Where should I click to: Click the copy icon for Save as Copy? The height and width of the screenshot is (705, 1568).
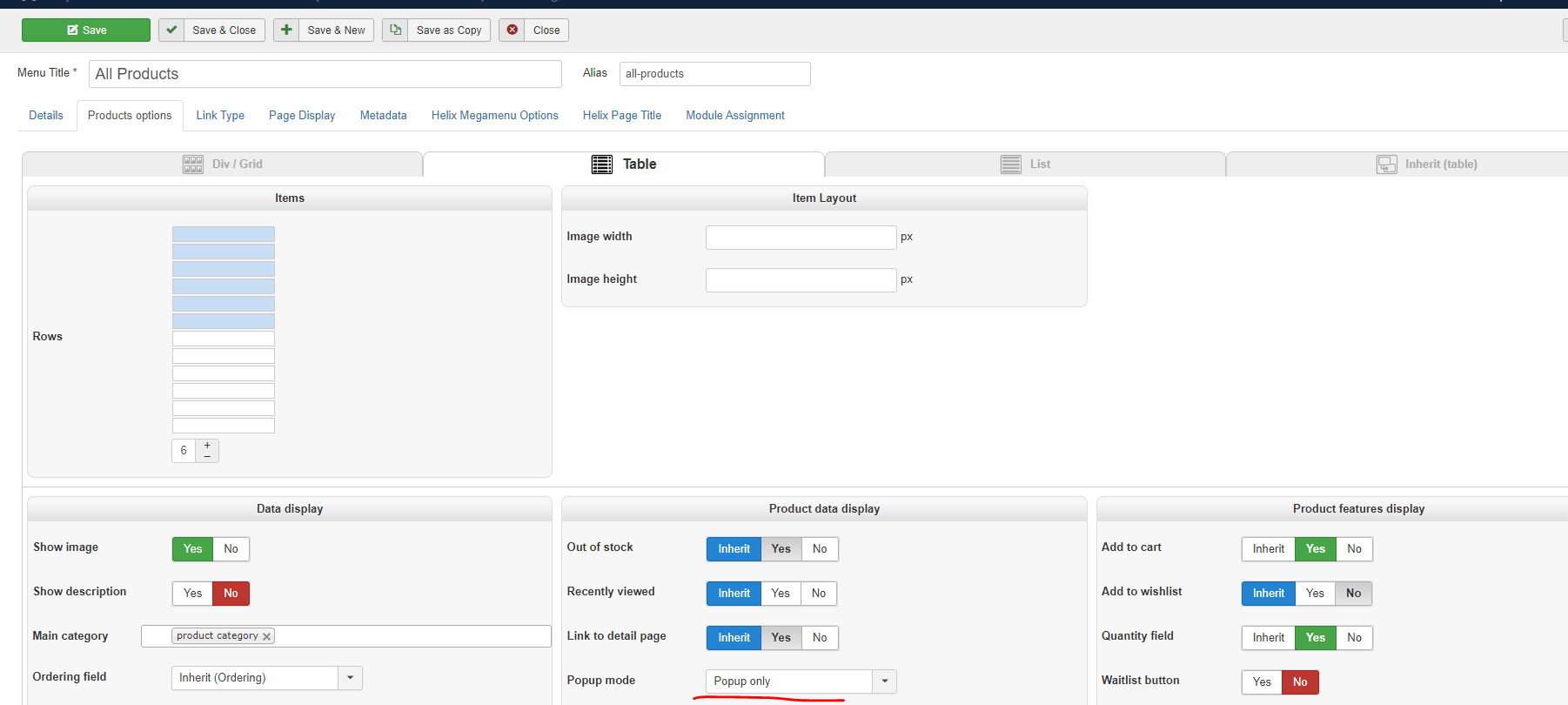pyautogui.click(x=395, y=30)
